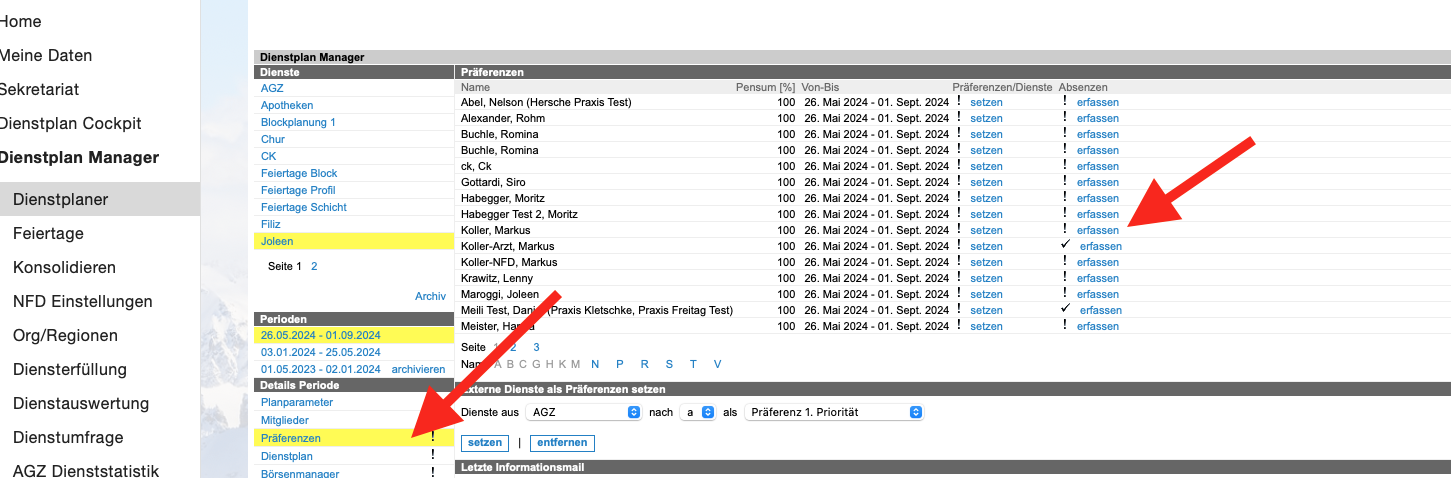The width and height of the screenshot is (1451, 478).
Task: Open the Archiv link under Dienste list
Action: [430, 296]
